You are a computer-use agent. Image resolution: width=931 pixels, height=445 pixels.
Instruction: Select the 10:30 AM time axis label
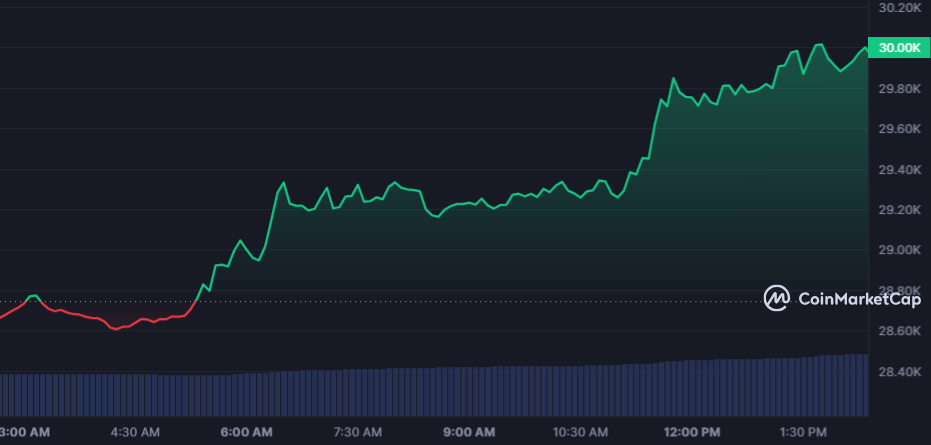(x=580, y=432)
